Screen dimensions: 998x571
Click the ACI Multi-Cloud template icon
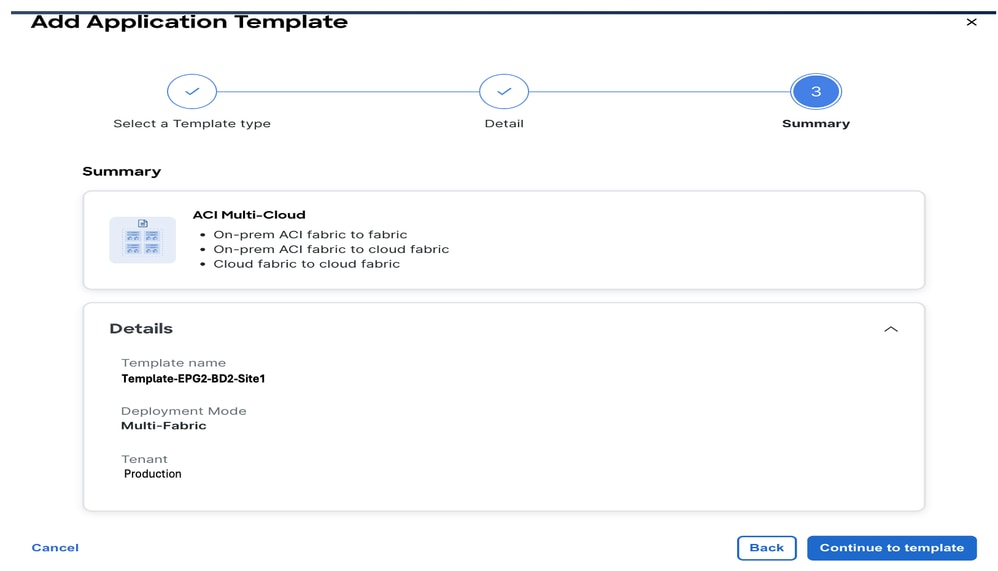click(143, 240)
